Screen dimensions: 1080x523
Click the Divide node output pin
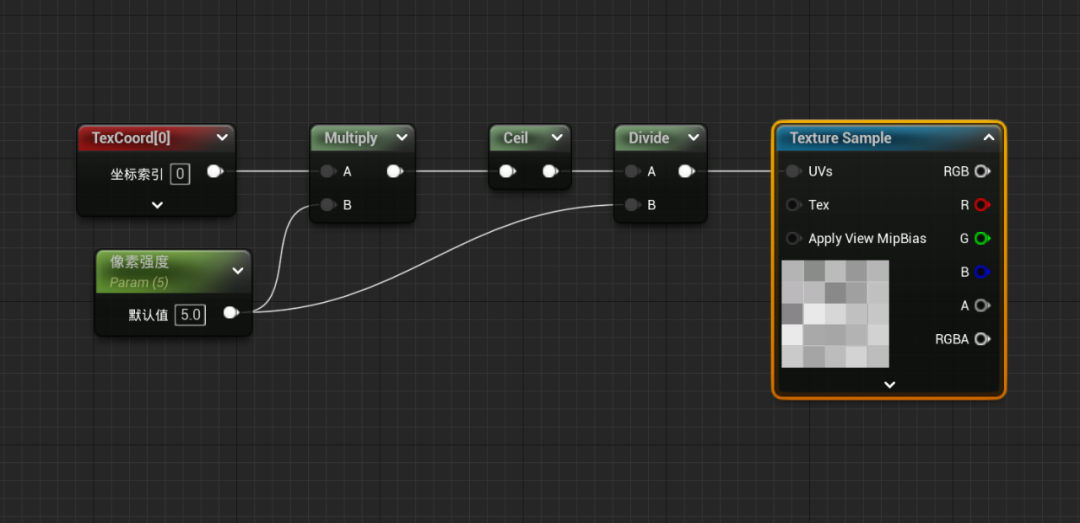click(x=687, y=172)
